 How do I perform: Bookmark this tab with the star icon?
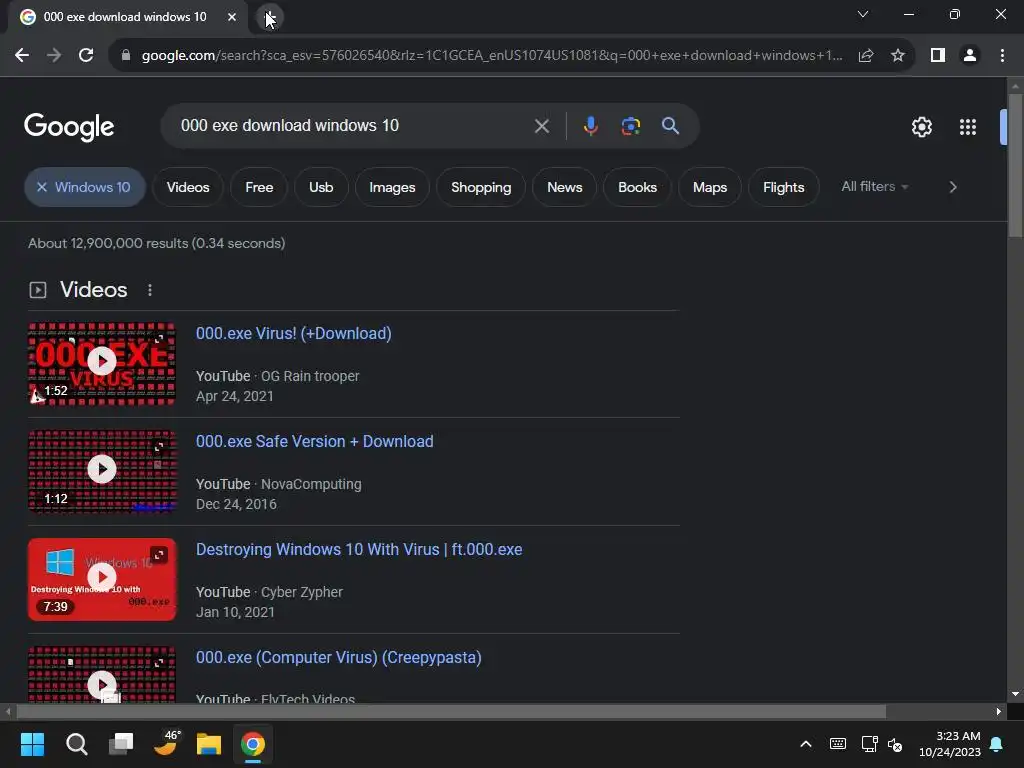pyautogui.click(x=898, y=56)
